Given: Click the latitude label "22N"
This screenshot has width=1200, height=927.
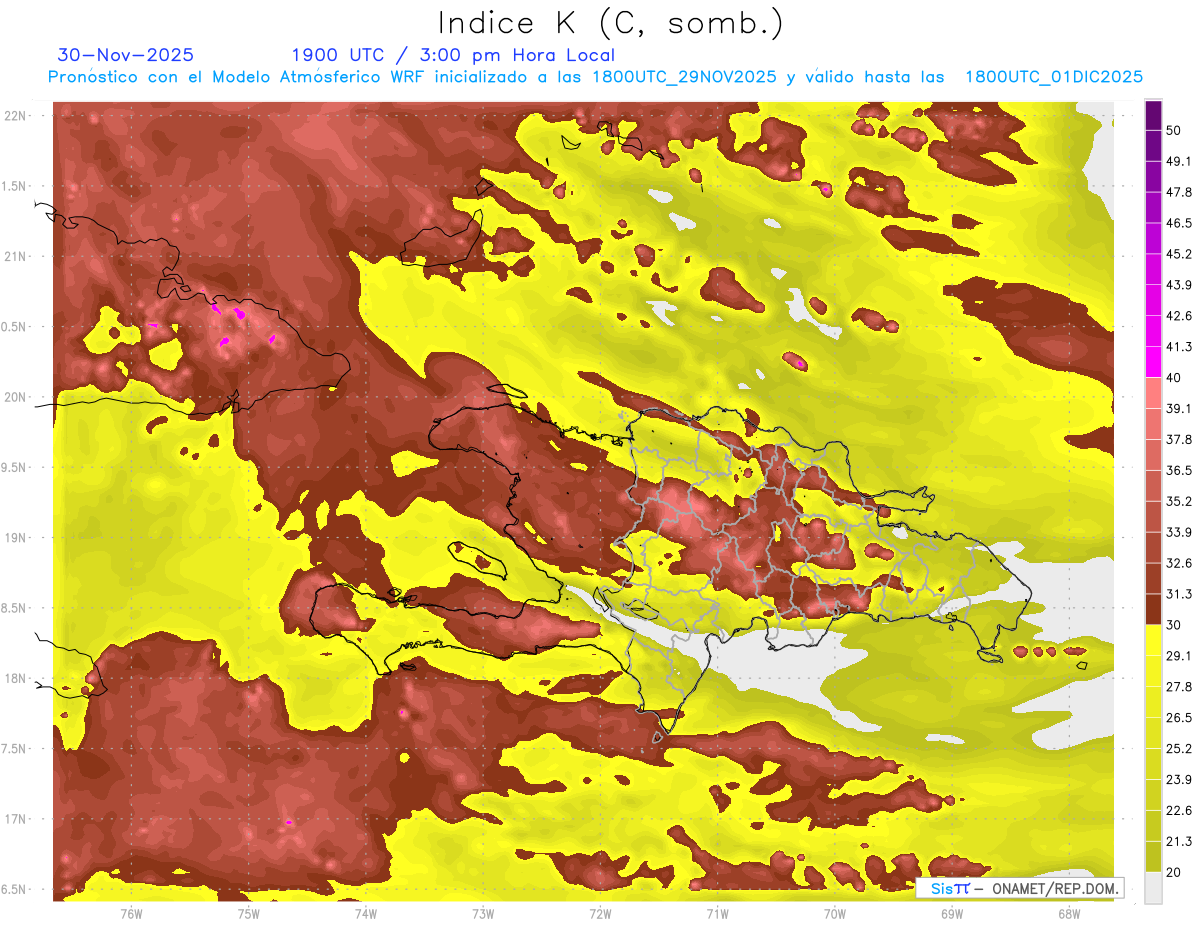Looking at the screenshot, I should point(17,116).
